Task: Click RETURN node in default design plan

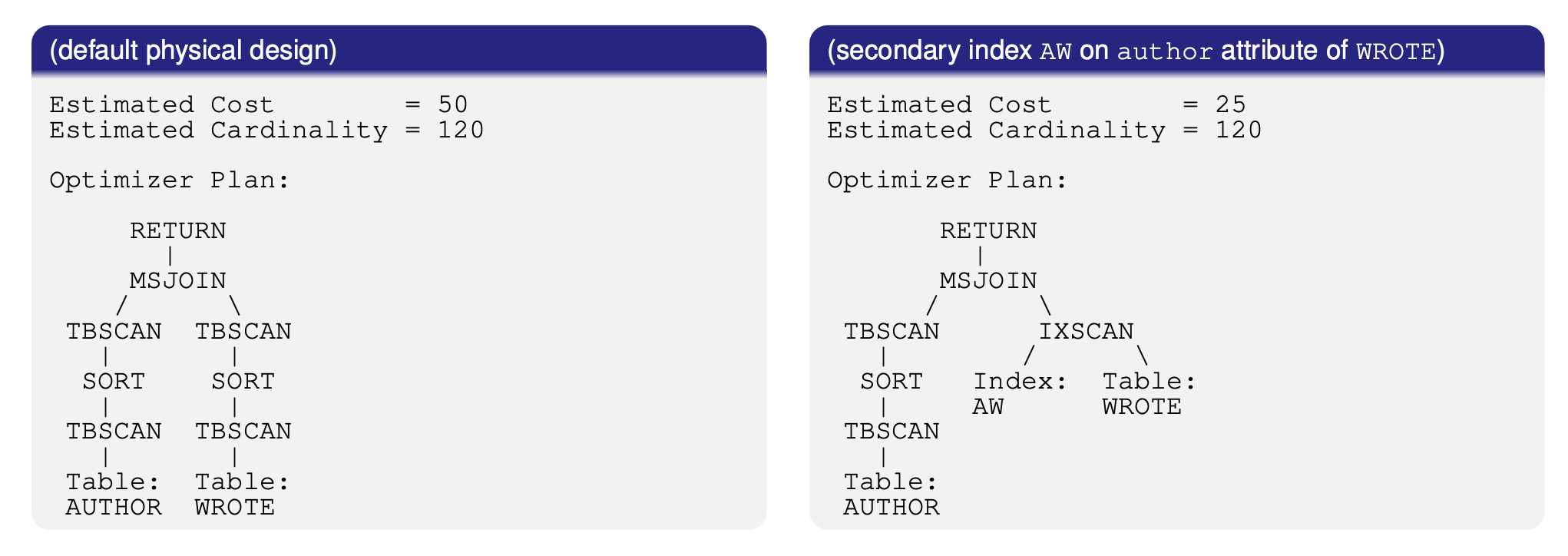Action: point(177,230)
